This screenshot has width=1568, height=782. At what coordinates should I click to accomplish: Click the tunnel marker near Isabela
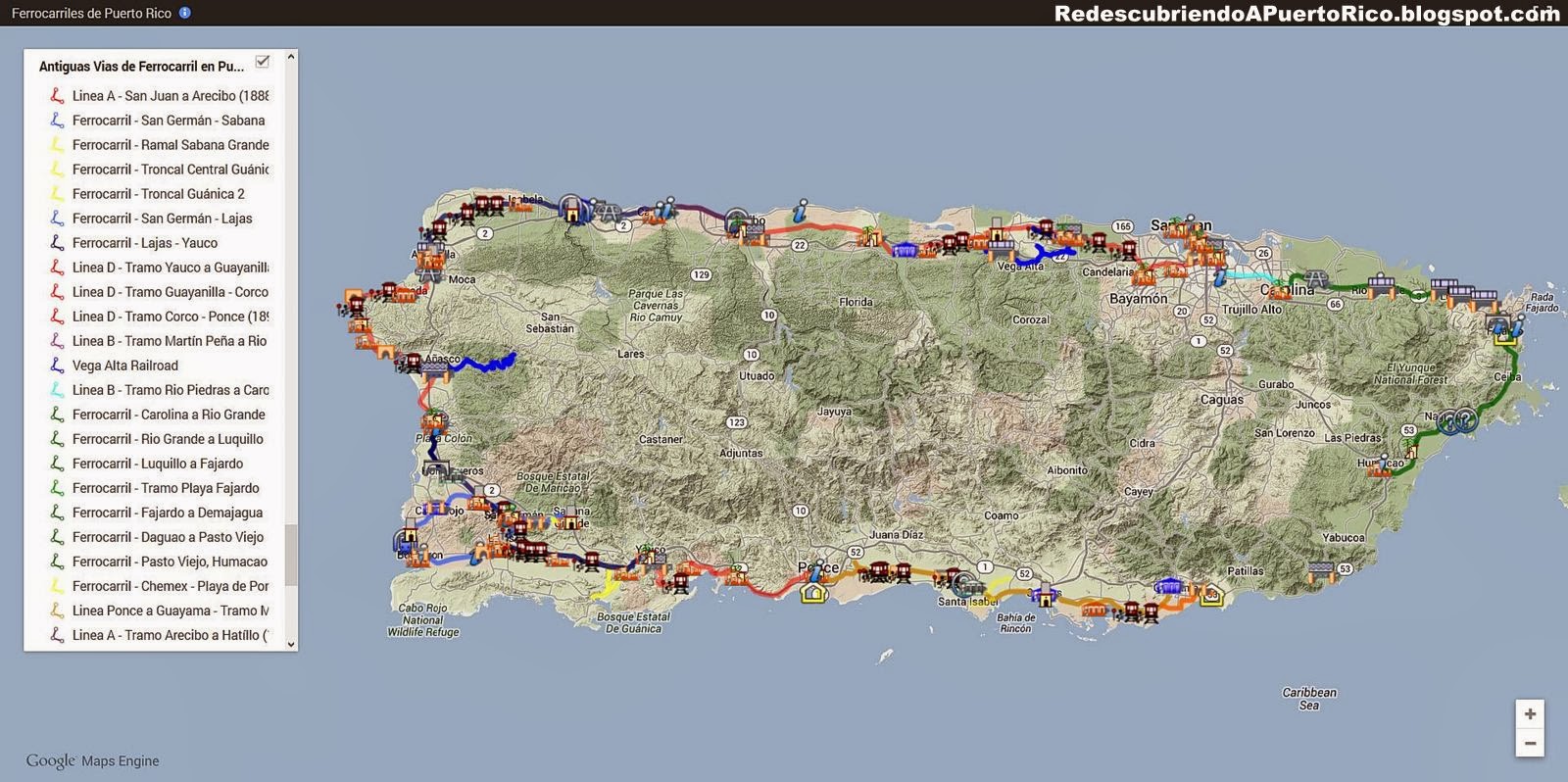pyautogui.click(x=570, y=208)
